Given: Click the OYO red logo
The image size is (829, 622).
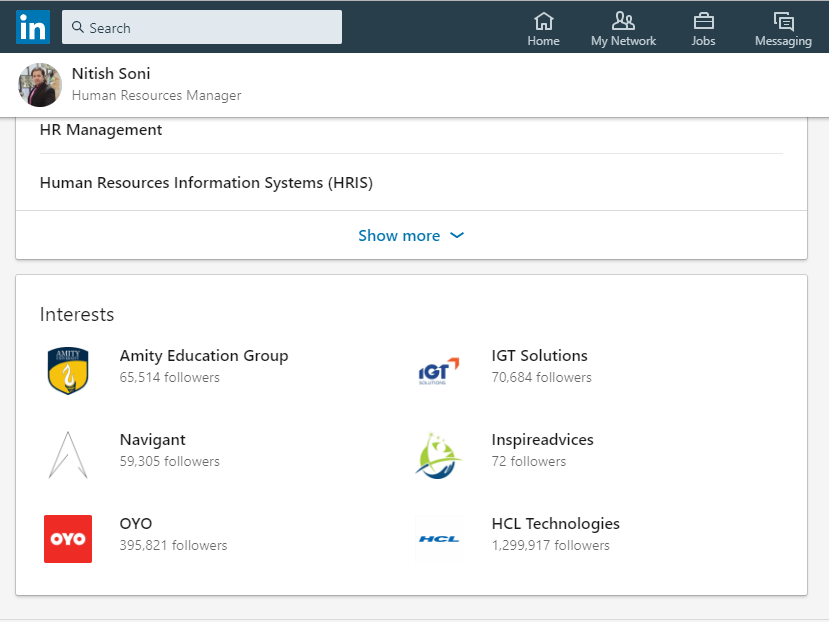Looking at the screenshot, I should [x=68, y=539].
